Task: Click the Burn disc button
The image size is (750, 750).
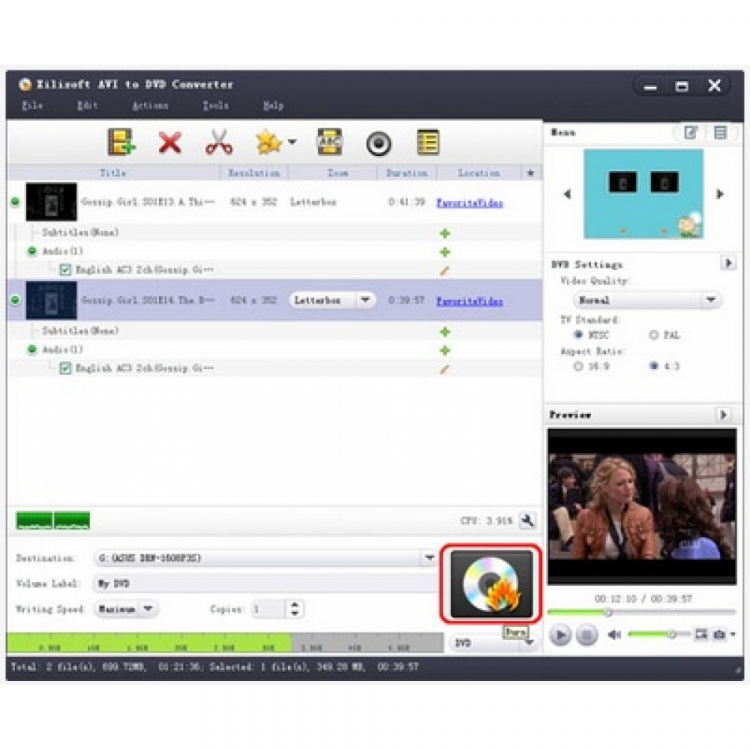Action: (x=491, y=584)
